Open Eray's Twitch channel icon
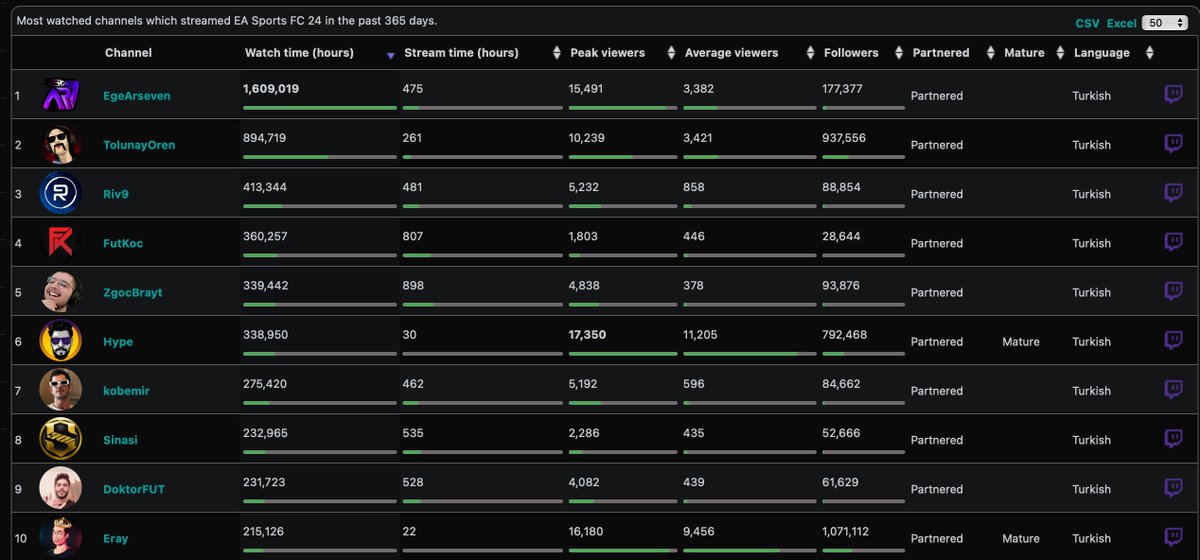The image size is (1200, 560). (x=1174, y=537)
